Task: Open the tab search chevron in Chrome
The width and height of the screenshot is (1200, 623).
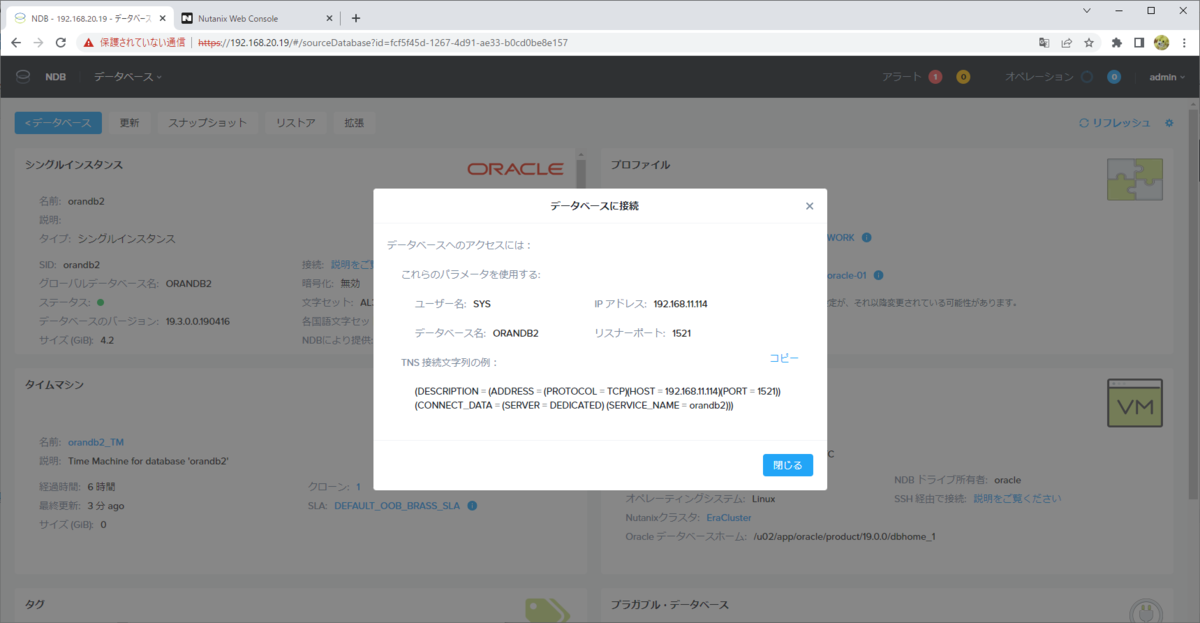Action: click(1087, 10)
